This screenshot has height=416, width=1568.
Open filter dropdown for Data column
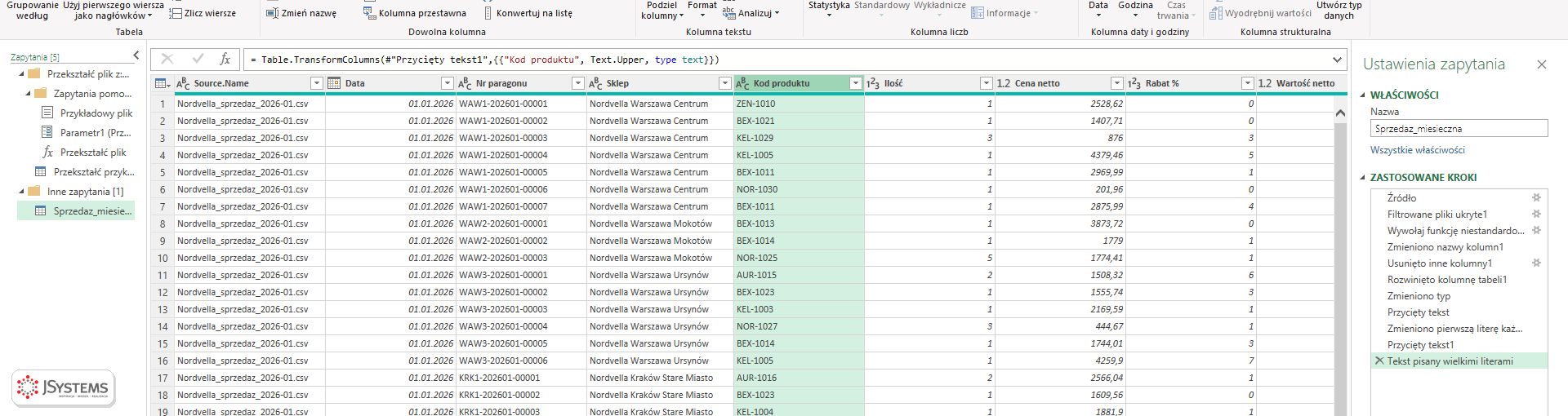[448, 83]
